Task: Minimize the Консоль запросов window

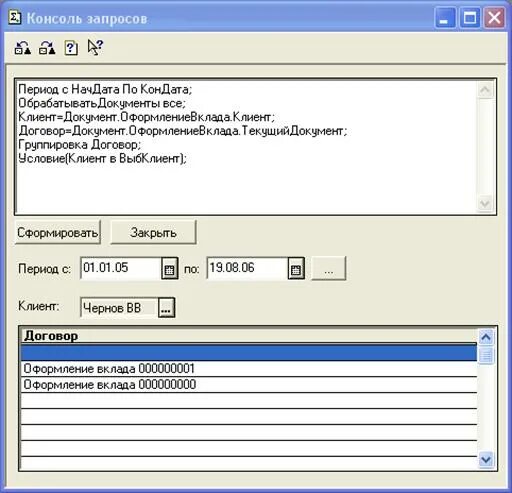Action: [x=445, y=18]
